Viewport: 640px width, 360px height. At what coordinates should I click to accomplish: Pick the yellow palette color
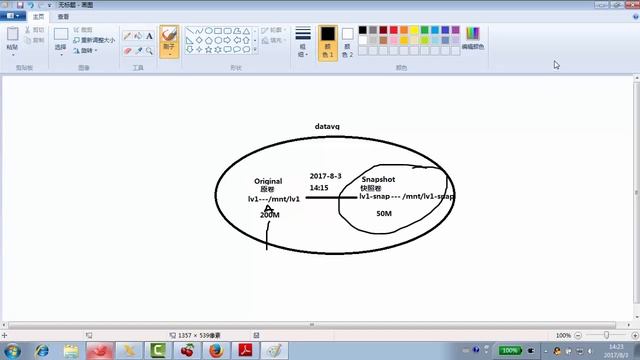pos(414,30)
